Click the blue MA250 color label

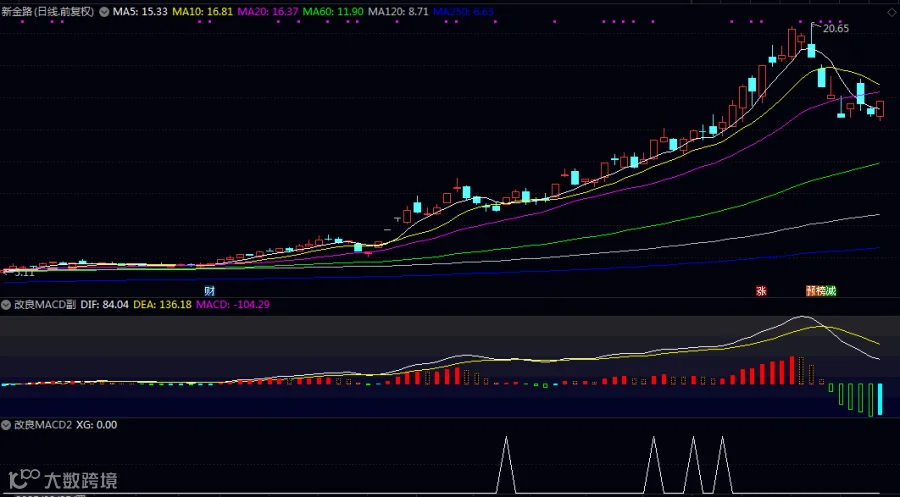pos(463,11)
